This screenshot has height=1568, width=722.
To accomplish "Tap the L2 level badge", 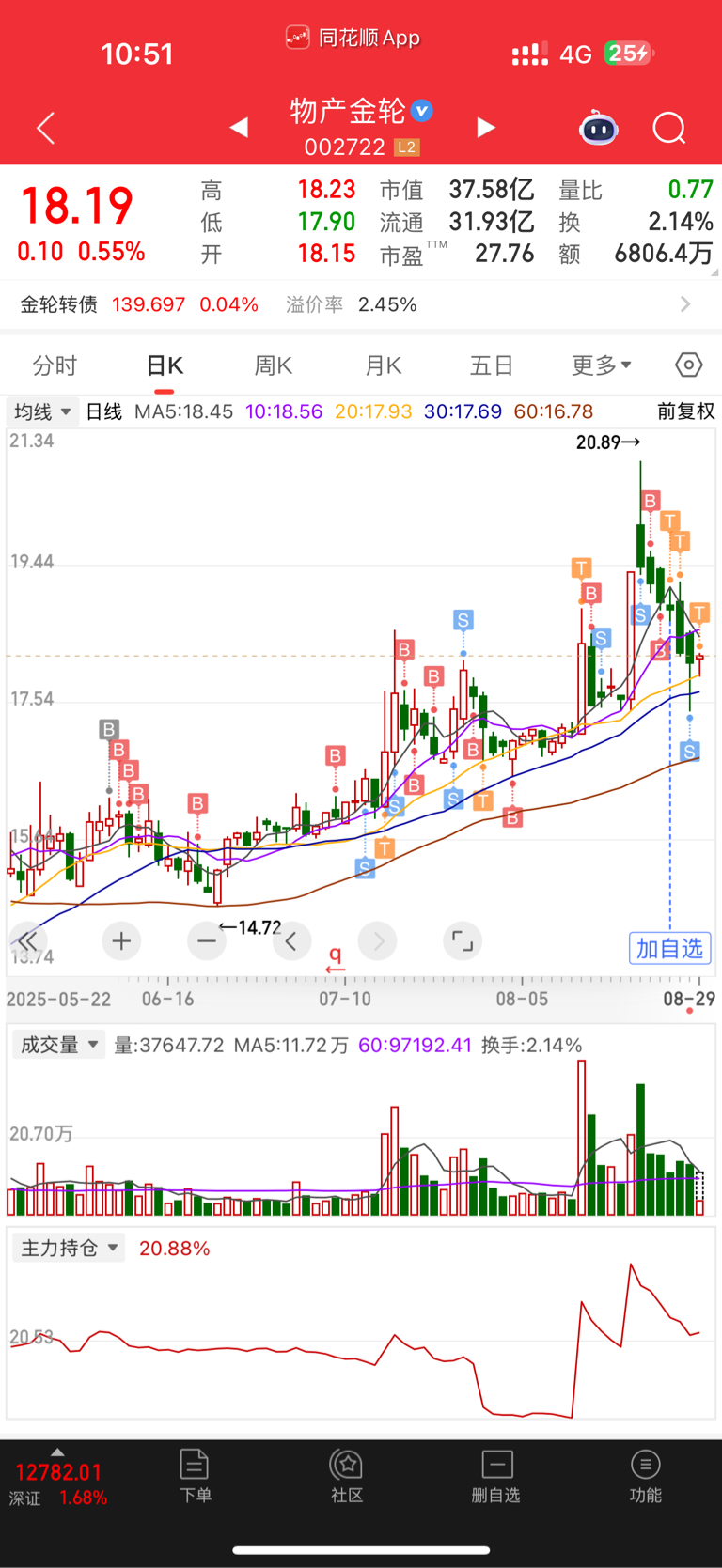I will (406, 147).
